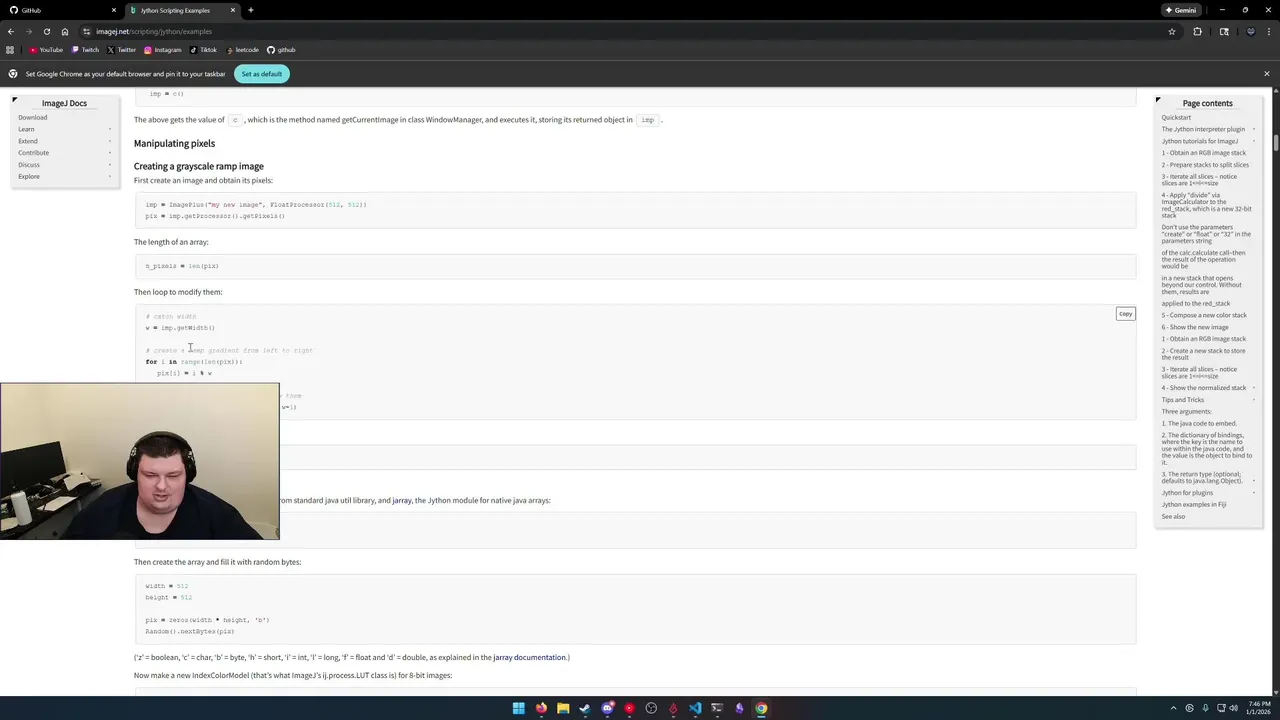View site information next to URL
The height and width of the screenshot is (720, 1280).
tap(86, 31)
